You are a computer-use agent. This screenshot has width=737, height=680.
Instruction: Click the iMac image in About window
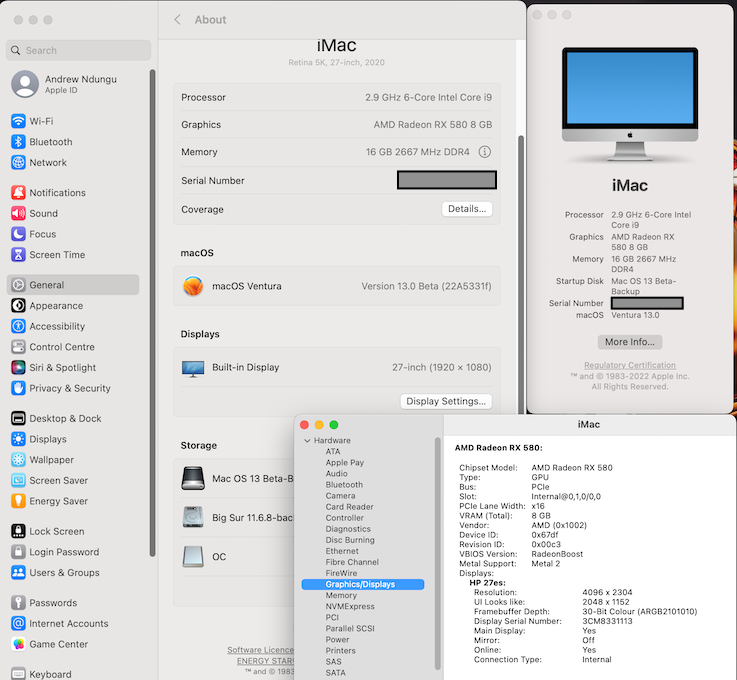pos(630,104)
